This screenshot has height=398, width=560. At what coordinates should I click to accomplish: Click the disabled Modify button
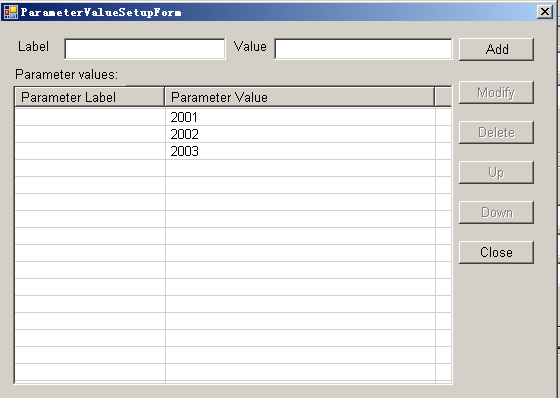[x=496, y=93]
